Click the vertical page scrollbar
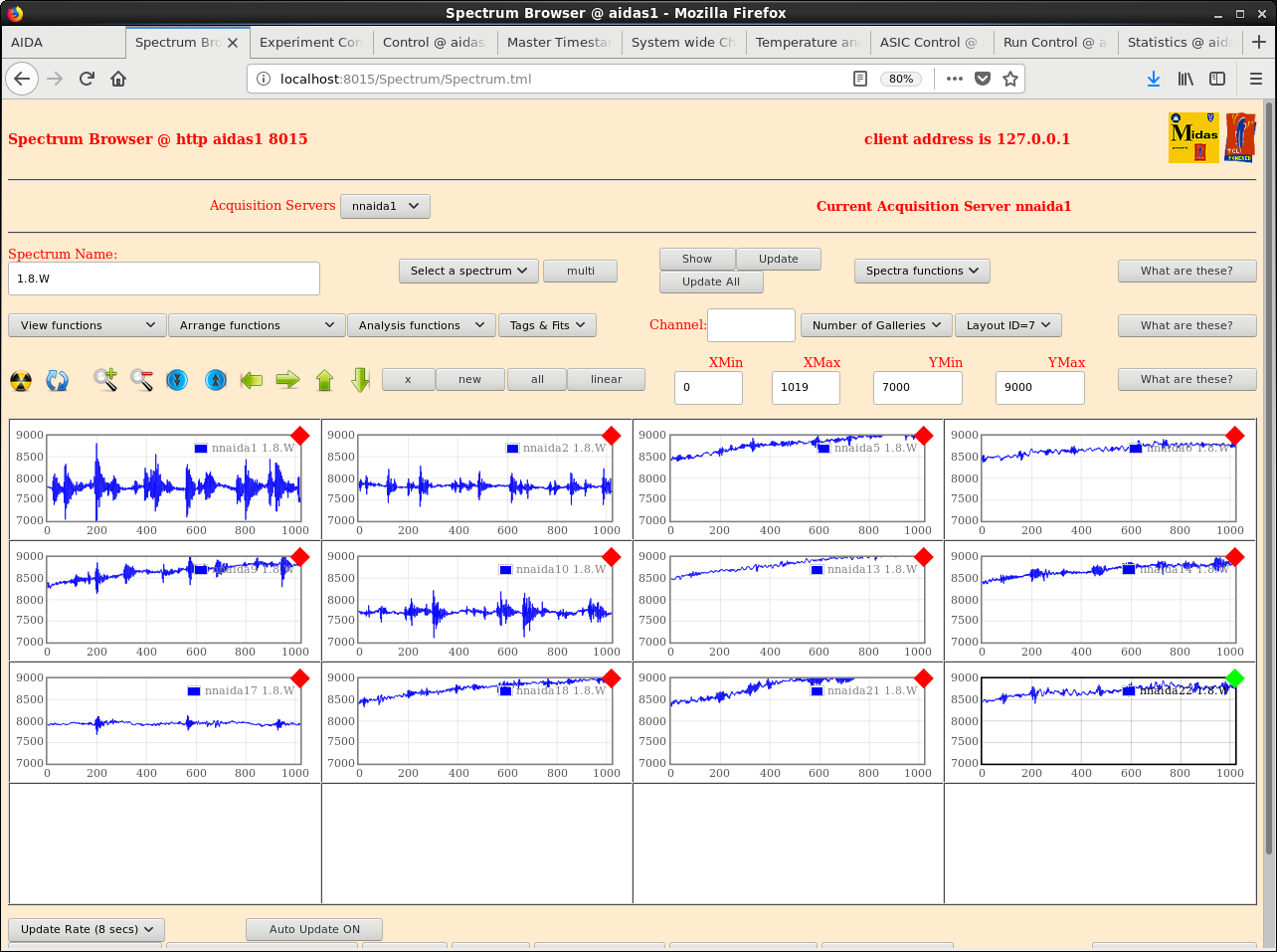Viewport: 1277px width, 952px height. click(1269, 477)
